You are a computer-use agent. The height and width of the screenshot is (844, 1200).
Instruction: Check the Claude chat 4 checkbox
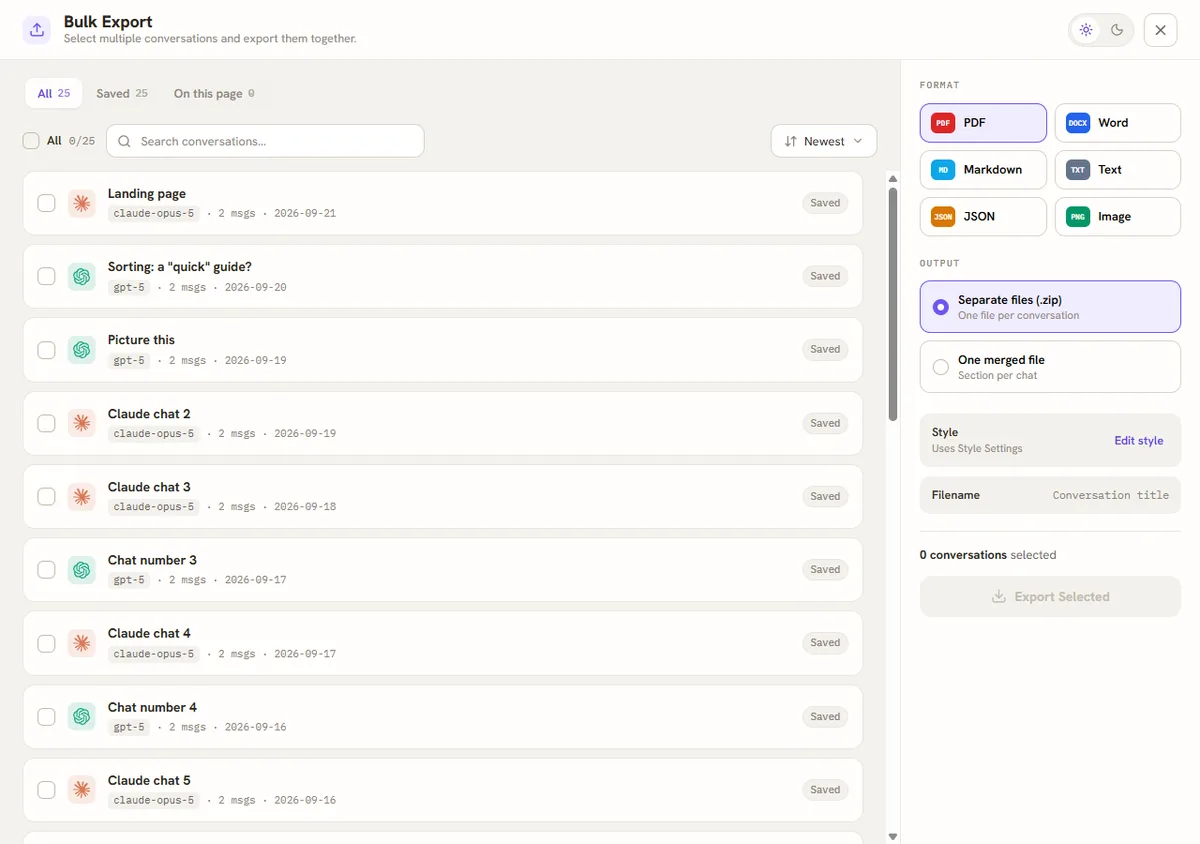46,642
